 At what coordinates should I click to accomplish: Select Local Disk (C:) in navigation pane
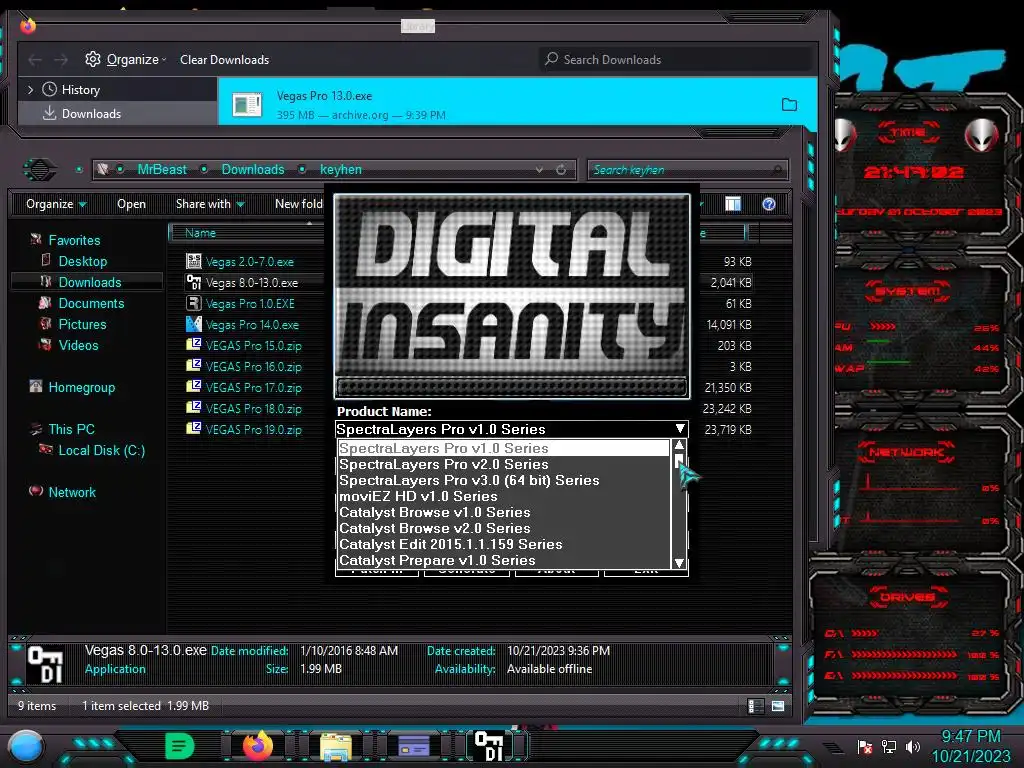(x=101, y=450)
